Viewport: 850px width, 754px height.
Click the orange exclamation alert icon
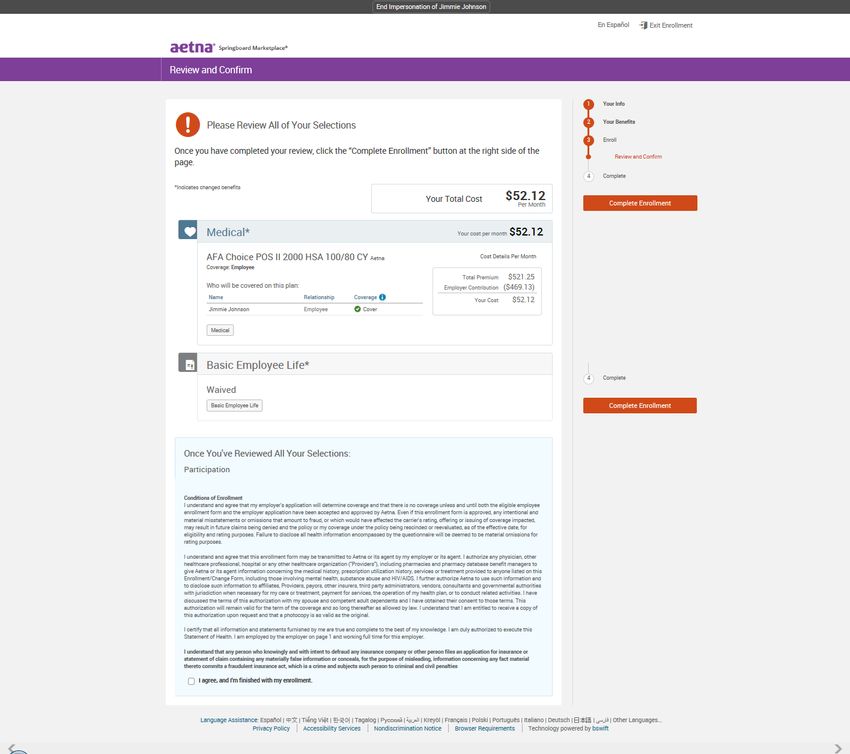[188, 125]
